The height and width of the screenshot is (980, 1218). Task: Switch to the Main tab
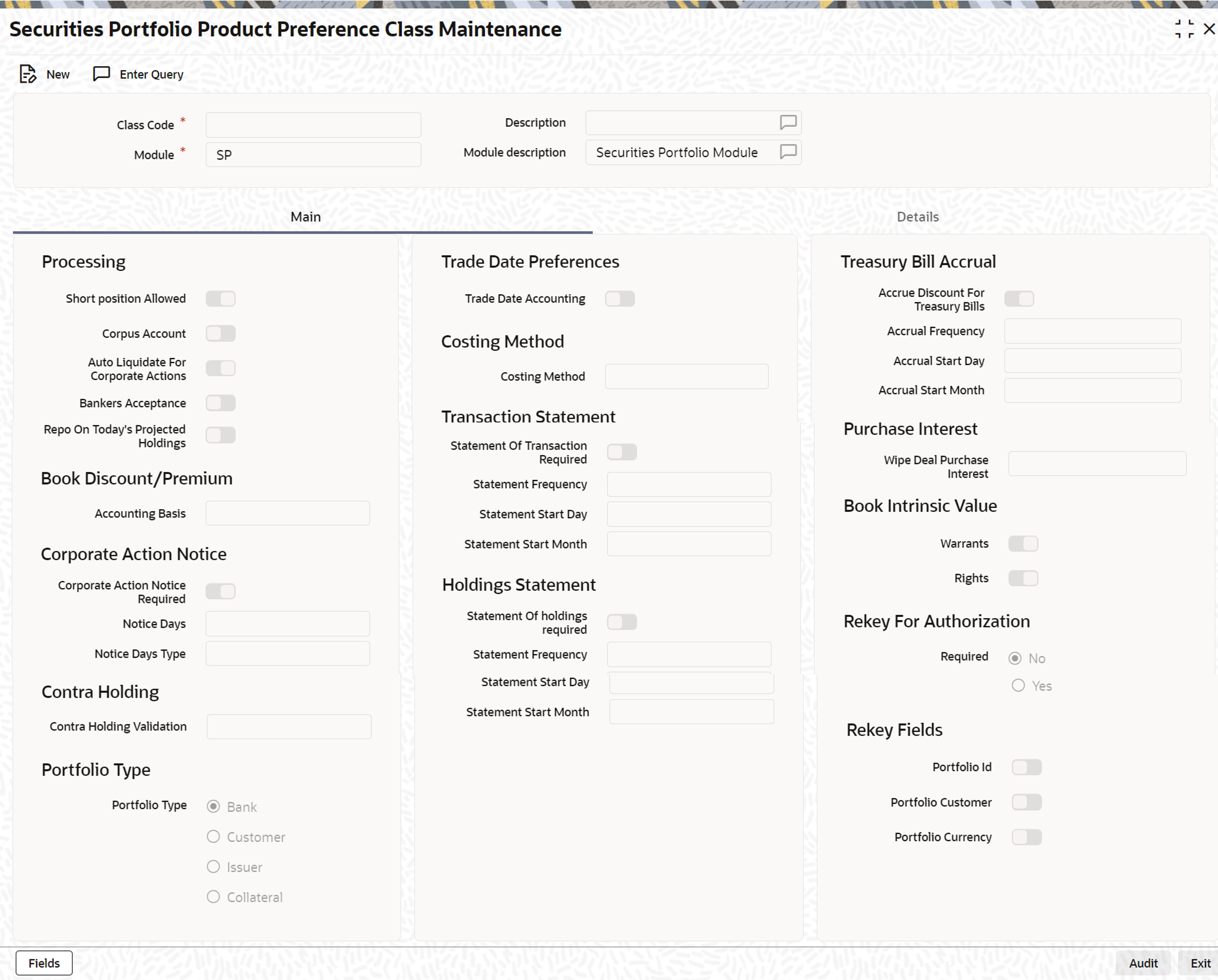(305, 217)
